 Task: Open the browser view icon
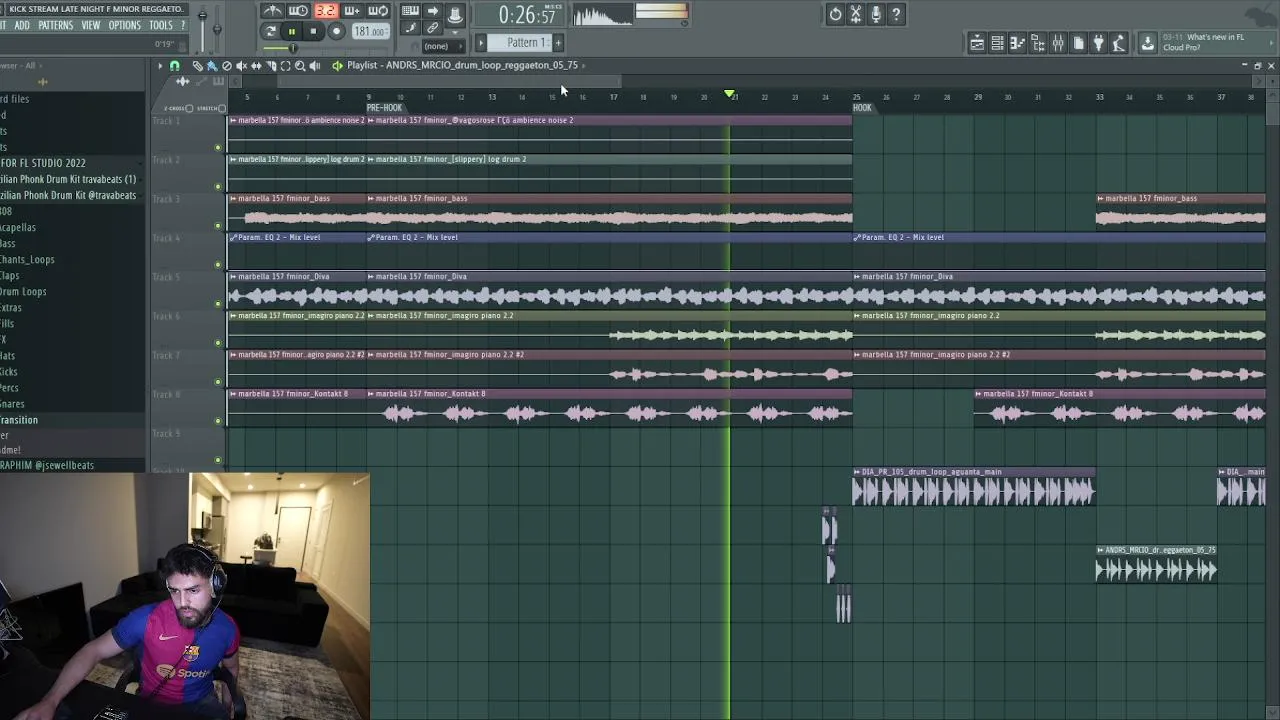[1037, 43]
